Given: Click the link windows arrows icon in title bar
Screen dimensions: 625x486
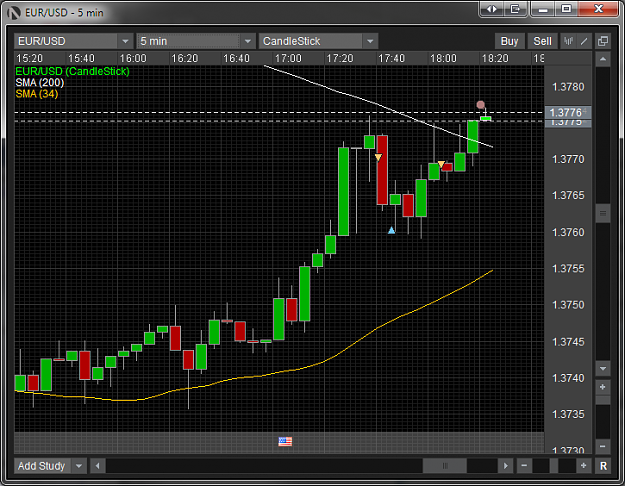Looking at the screenshot, I should 491,9.
